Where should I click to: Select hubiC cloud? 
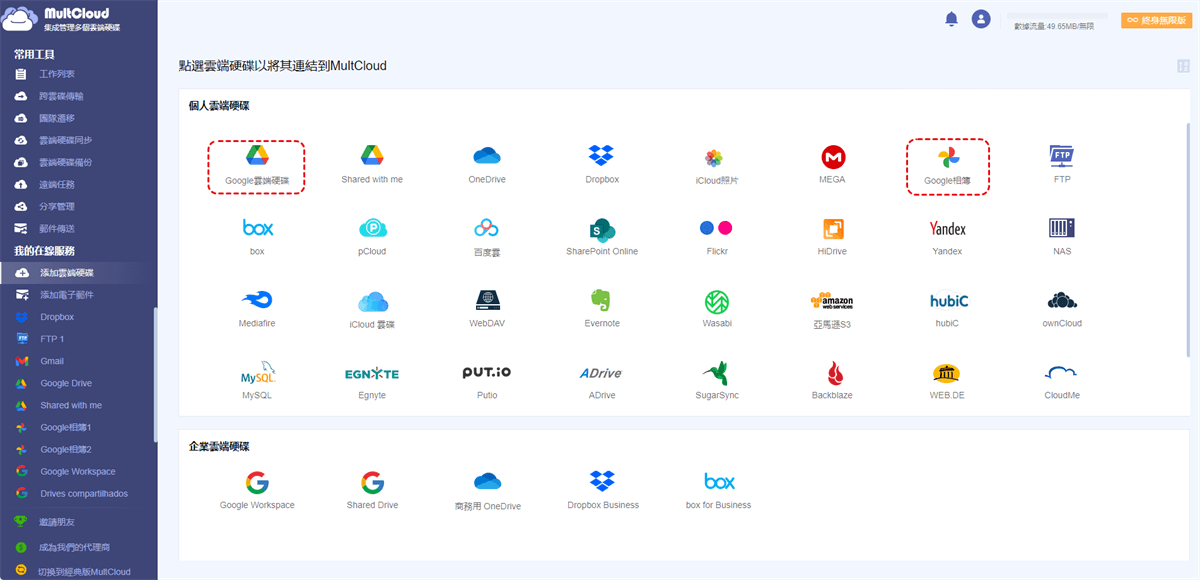coord(948,309)
